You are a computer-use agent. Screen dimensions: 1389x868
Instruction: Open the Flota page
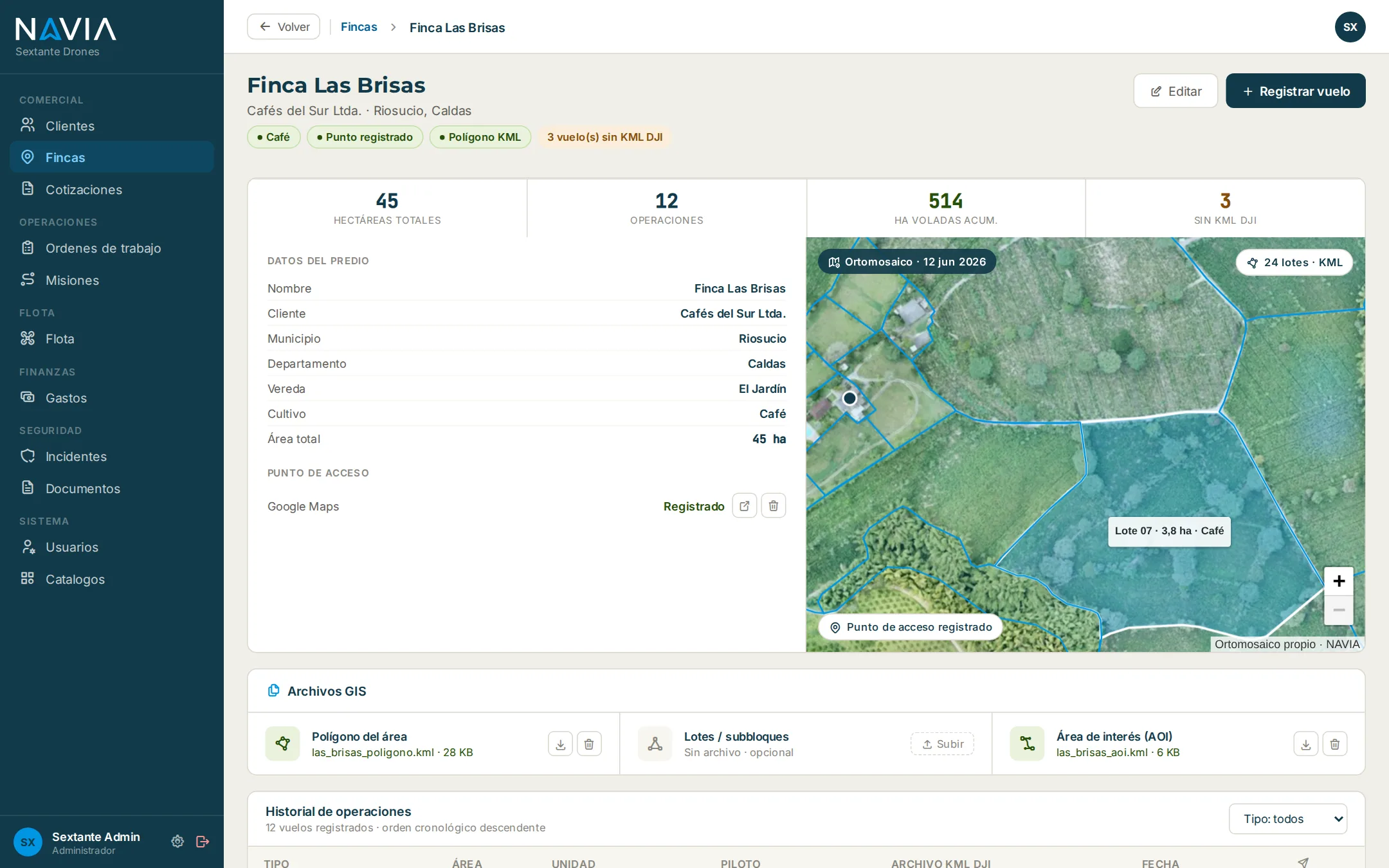tap(112, 339)
